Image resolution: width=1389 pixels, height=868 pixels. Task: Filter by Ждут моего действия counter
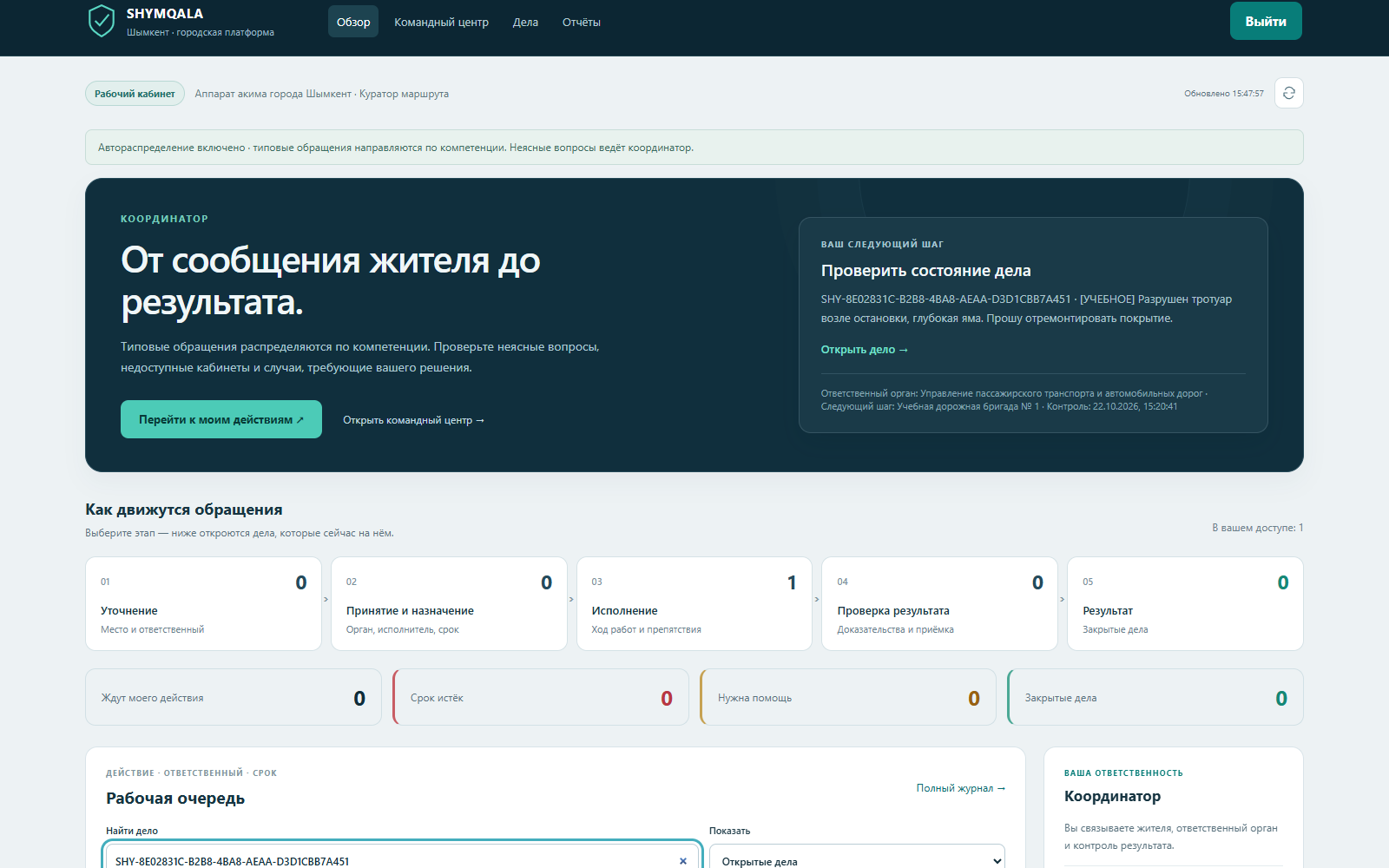234,697
